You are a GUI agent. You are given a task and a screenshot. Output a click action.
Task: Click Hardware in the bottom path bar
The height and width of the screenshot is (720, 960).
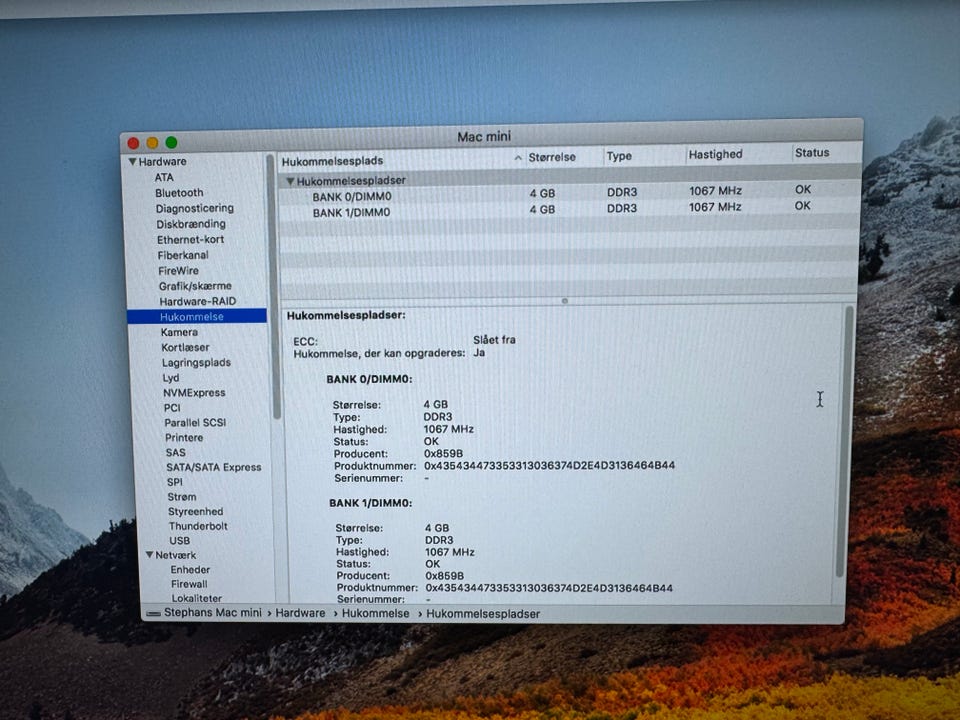[300, 613]
